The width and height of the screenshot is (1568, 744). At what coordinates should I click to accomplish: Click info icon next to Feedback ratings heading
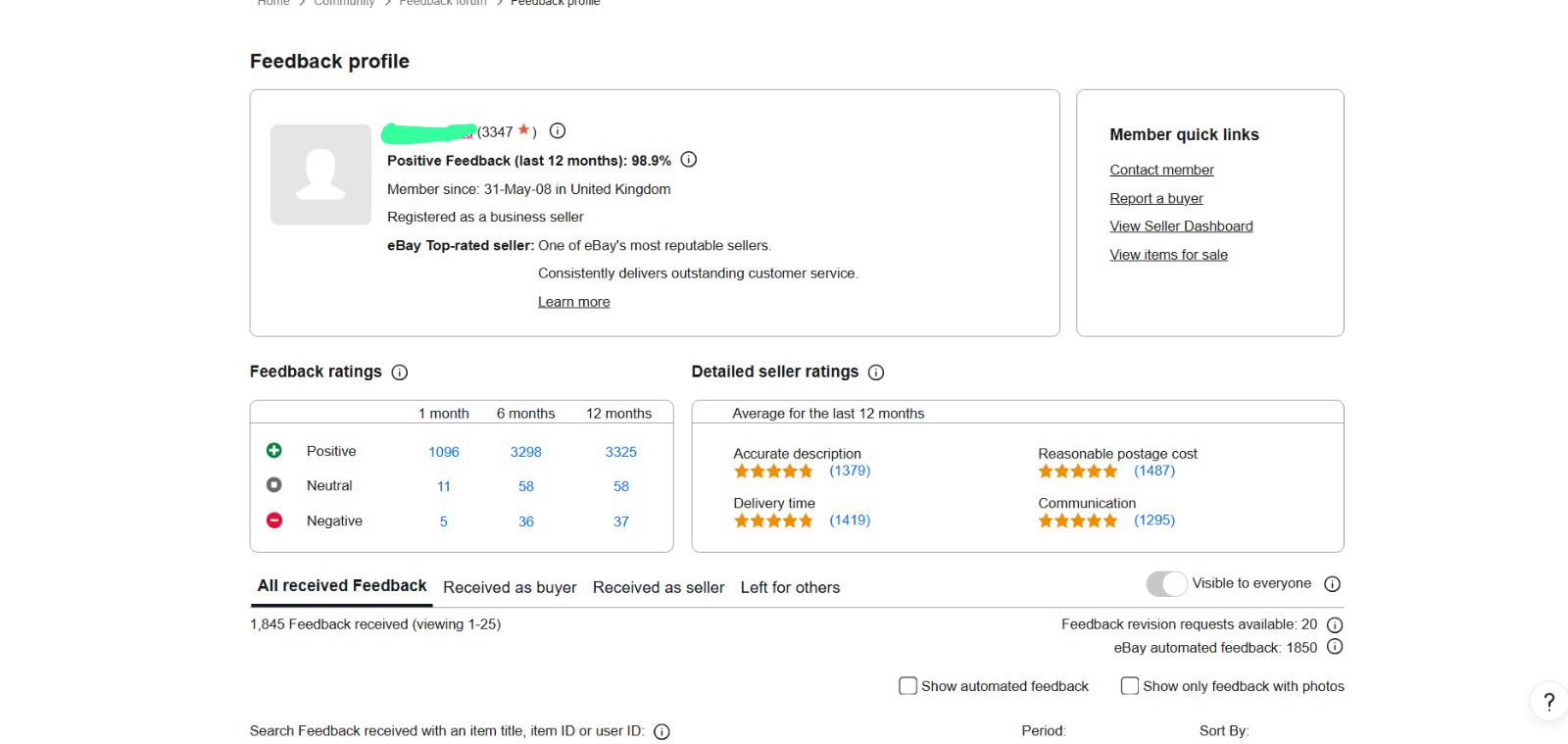tap(400, 372)
